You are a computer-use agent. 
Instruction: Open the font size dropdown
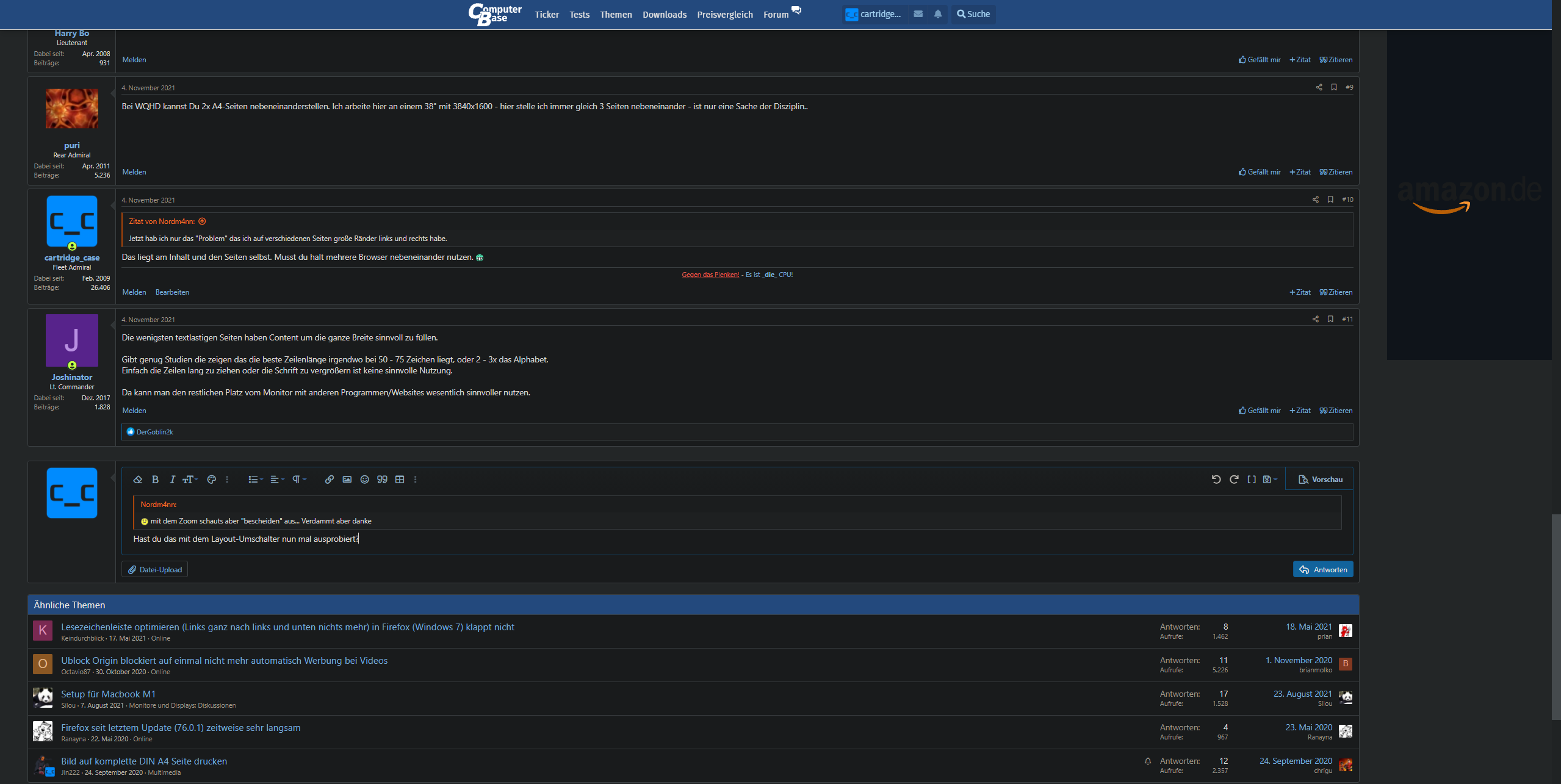point(190,480)
